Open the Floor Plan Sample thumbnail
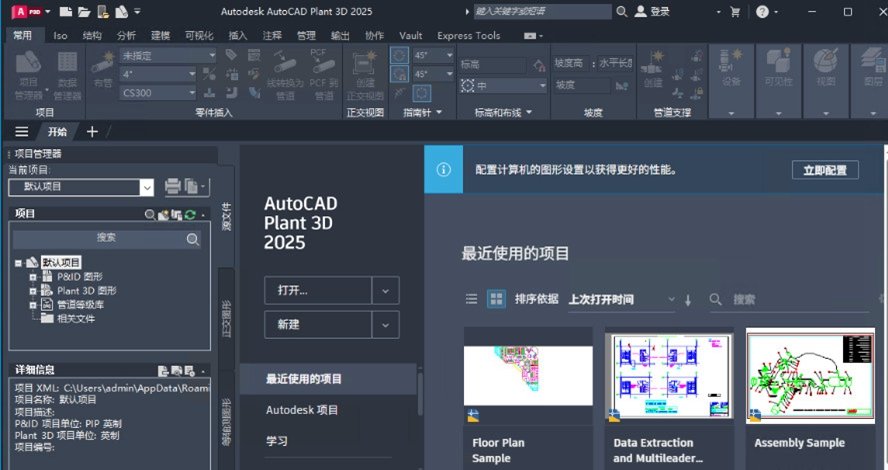Image resolution: width=888 pixels, height=470 pixels. 528,376
